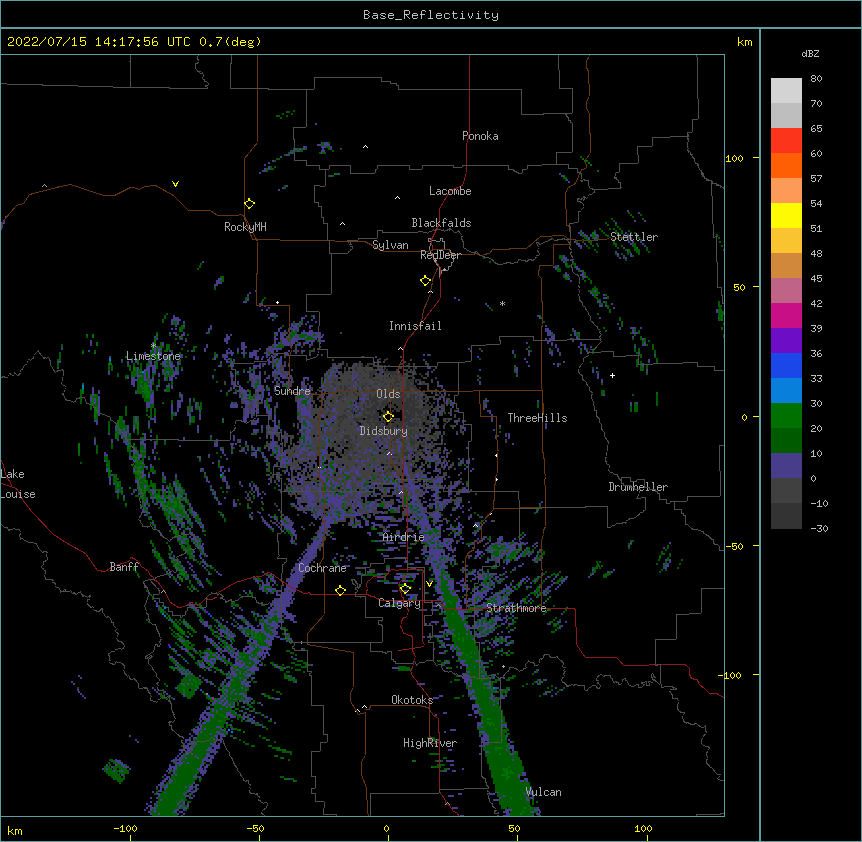
Task: Click the dBZ legend heading
Action: point(810,53)
